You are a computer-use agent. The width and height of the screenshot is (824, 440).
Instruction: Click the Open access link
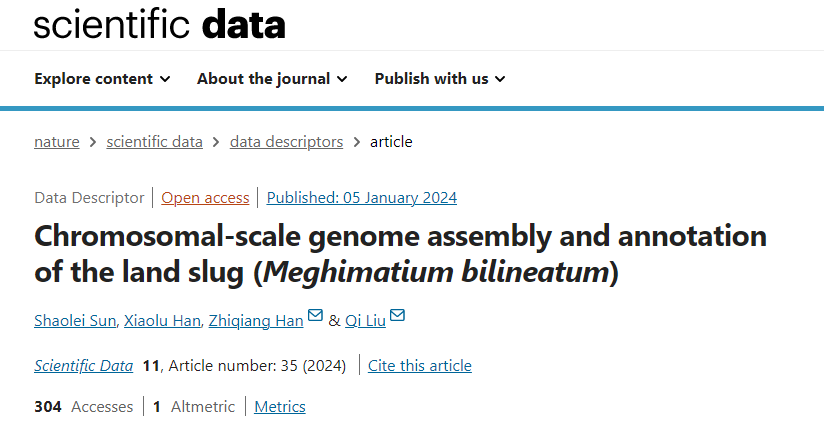pos(205,198)
